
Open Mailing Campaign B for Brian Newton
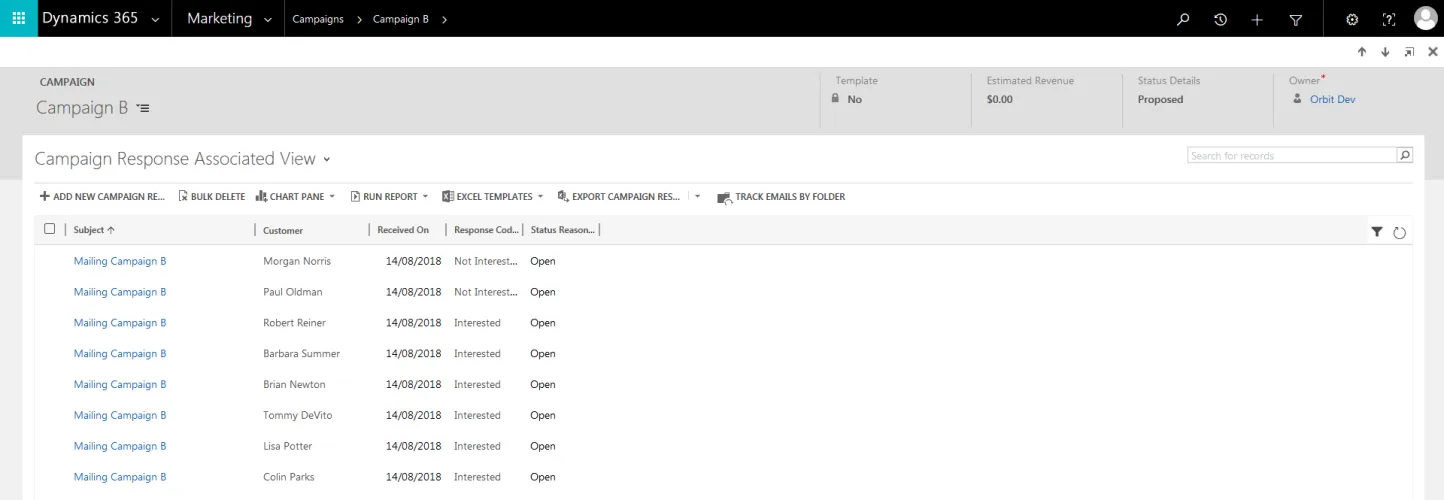(120, 385)
